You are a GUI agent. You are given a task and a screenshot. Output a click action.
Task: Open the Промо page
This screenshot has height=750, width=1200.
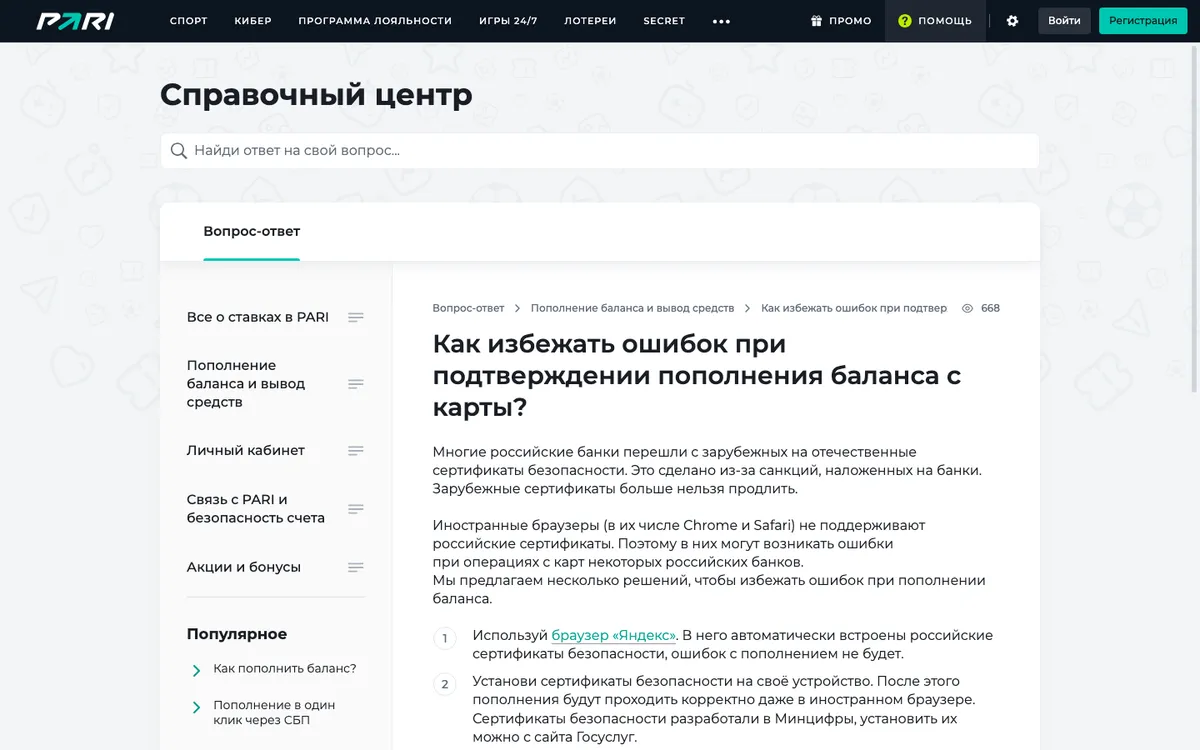[x=841, y=21]
